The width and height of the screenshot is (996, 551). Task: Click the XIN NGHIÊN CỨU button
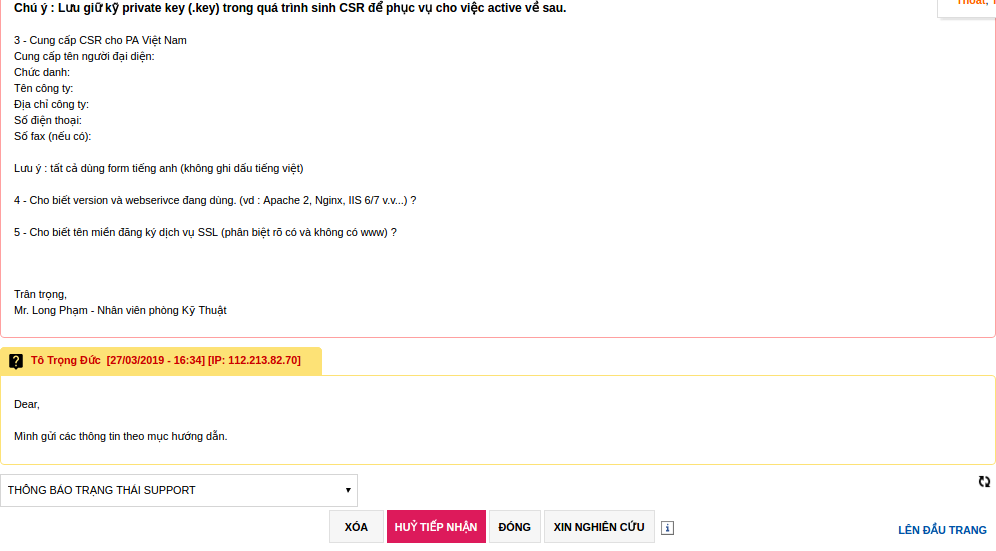click(599, 527)
